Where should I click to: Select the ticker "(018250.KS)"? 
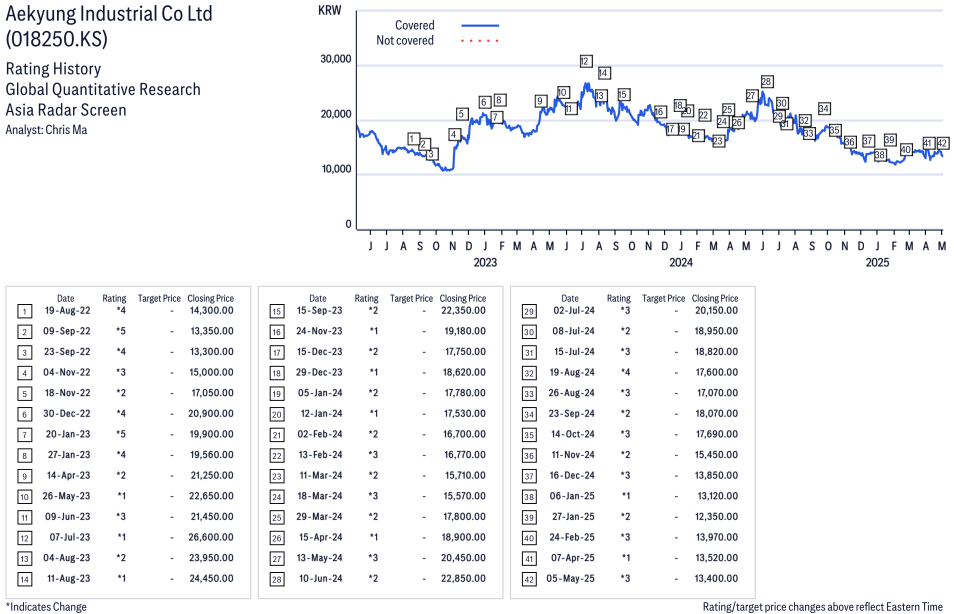[x=57, y=38]
